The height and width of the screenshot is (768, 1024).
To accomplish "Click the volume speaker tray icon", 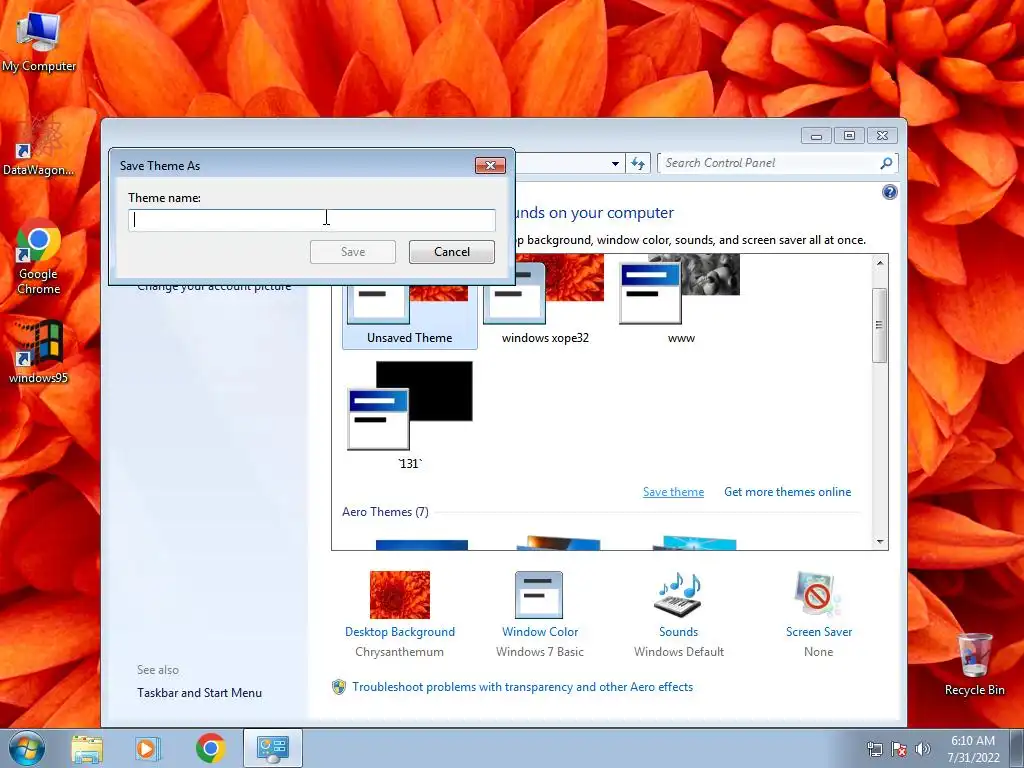I will [923, 749].
